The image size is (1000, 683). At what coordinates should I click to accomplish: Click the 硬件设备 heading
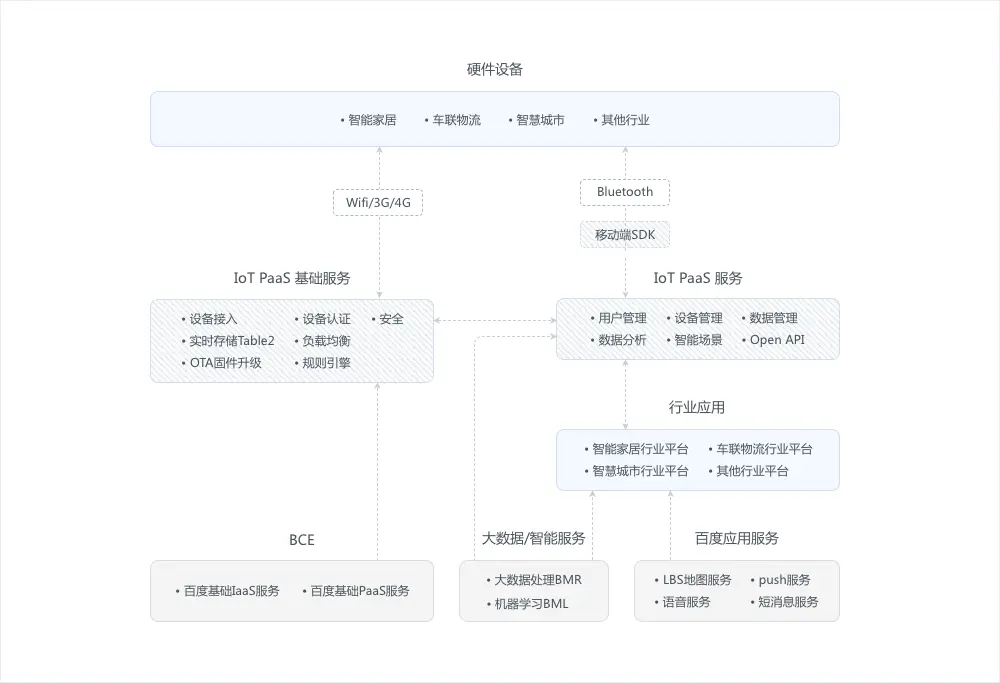tap(494, 70)
